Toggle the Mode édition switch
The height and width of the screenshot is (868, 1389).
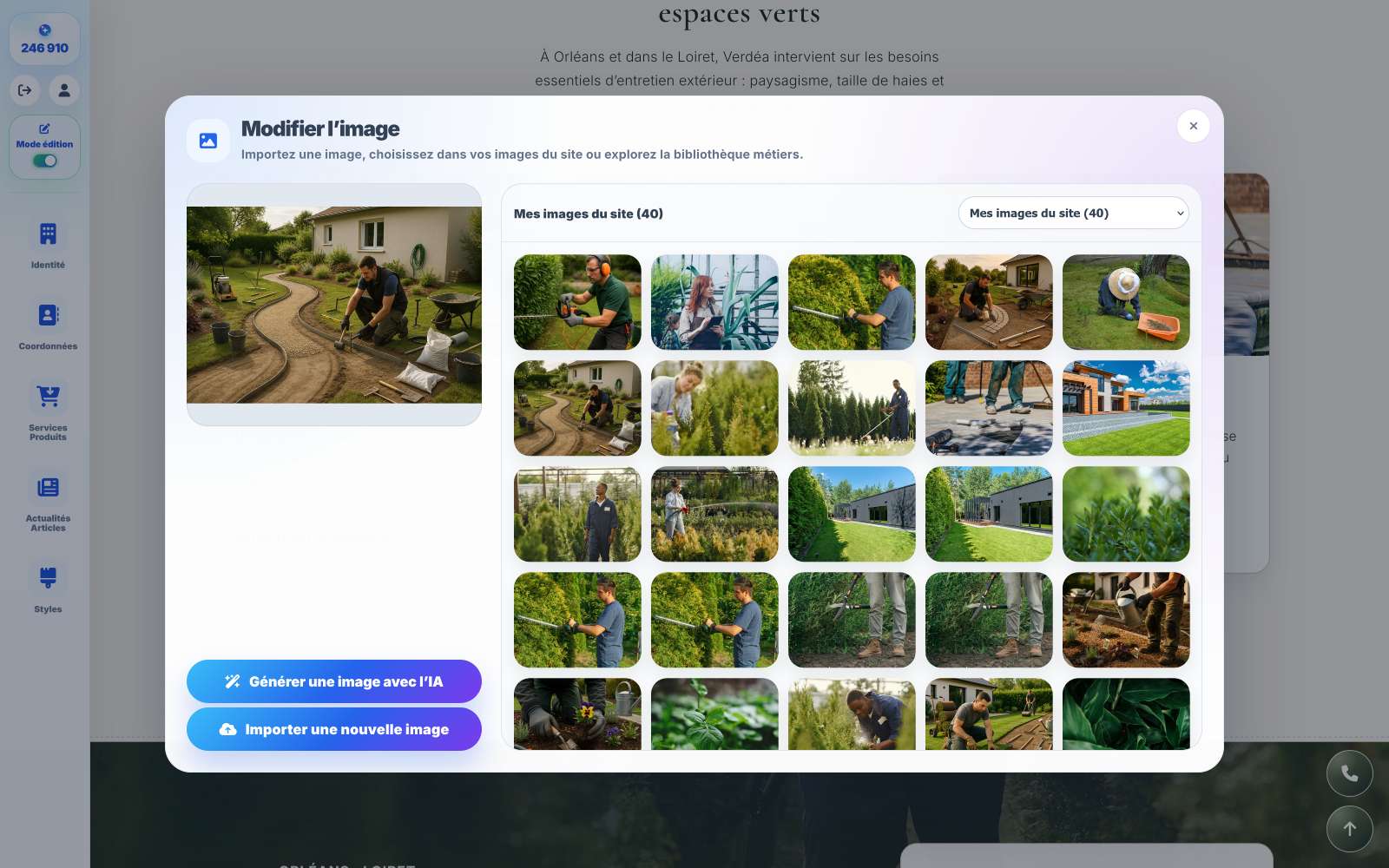coord(44,161)
